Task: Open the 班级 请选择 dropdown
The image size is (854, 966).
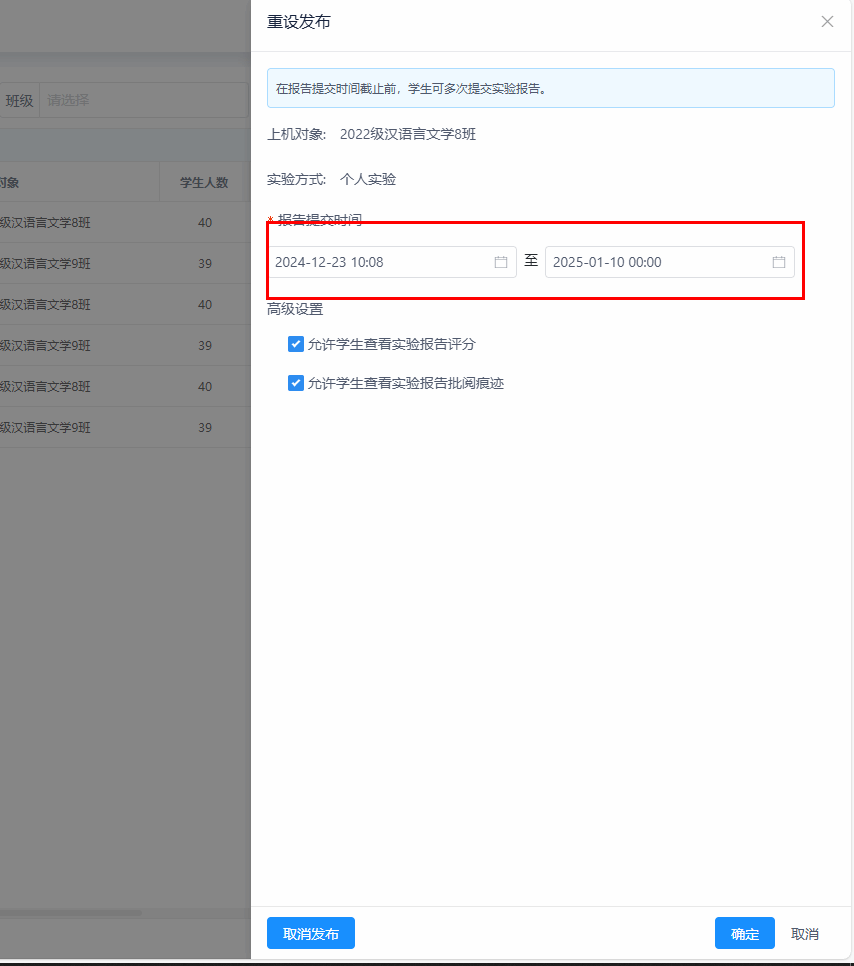Action: click(x=140, y=100)
